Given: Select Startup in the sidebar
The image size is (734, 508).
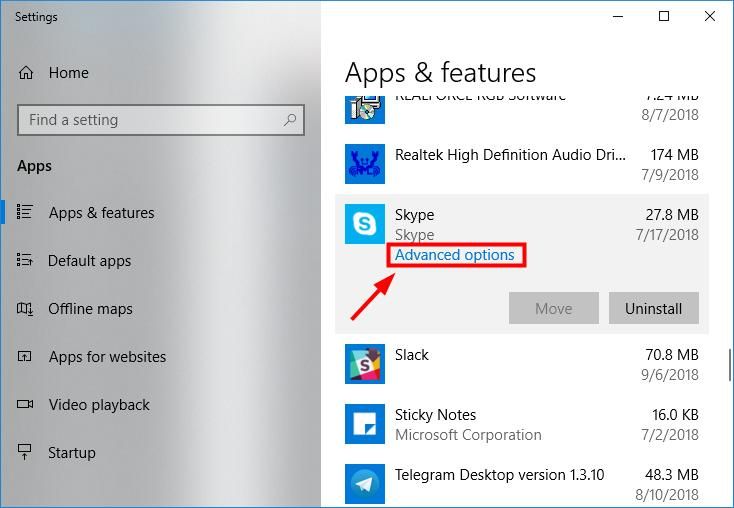Looking at the screenshot, I should tap(71, 453).
